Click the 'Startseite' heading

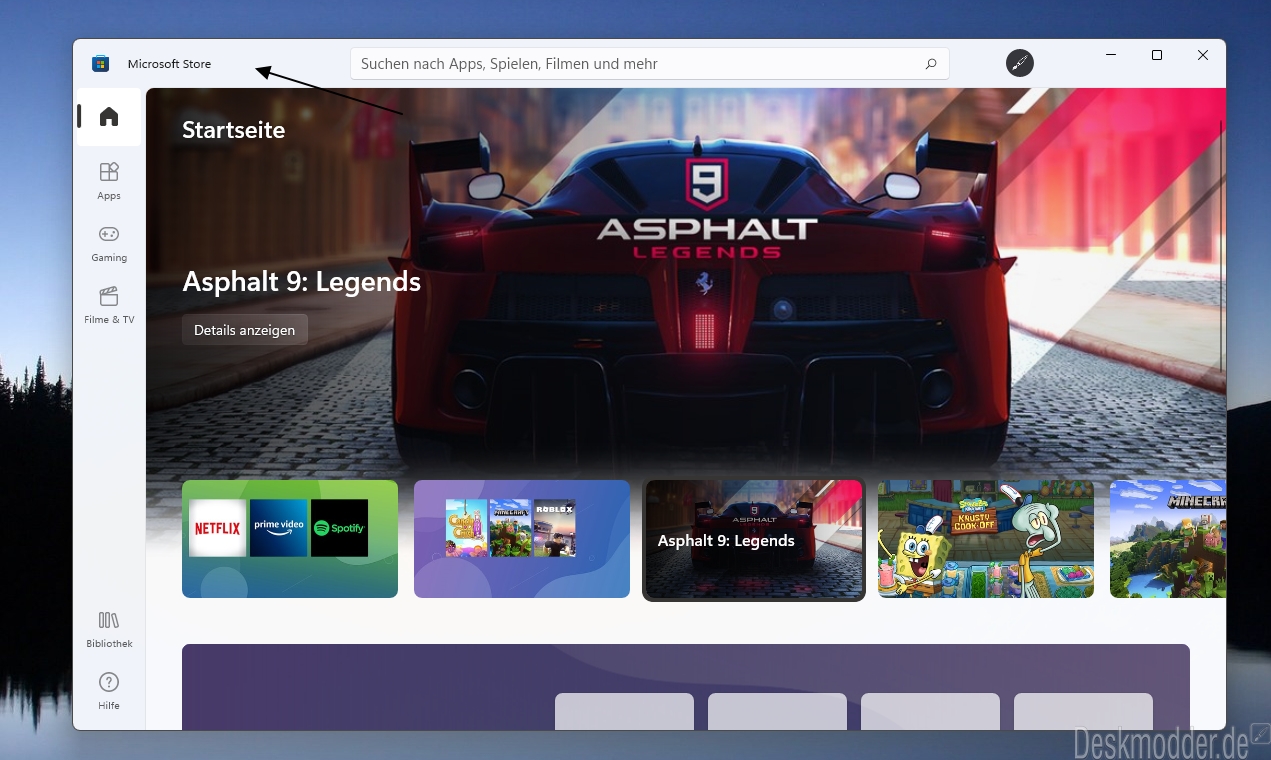pyautogui.click(x=234, y=130)
